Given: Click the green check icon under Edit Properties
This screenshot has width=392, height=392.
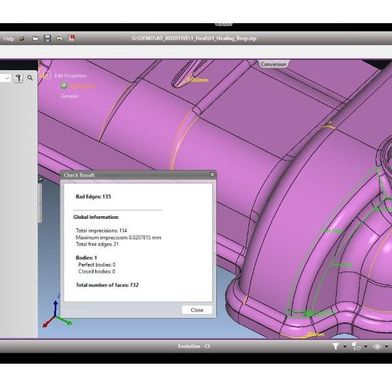Looking at the screenshot, I should (64, 86).
